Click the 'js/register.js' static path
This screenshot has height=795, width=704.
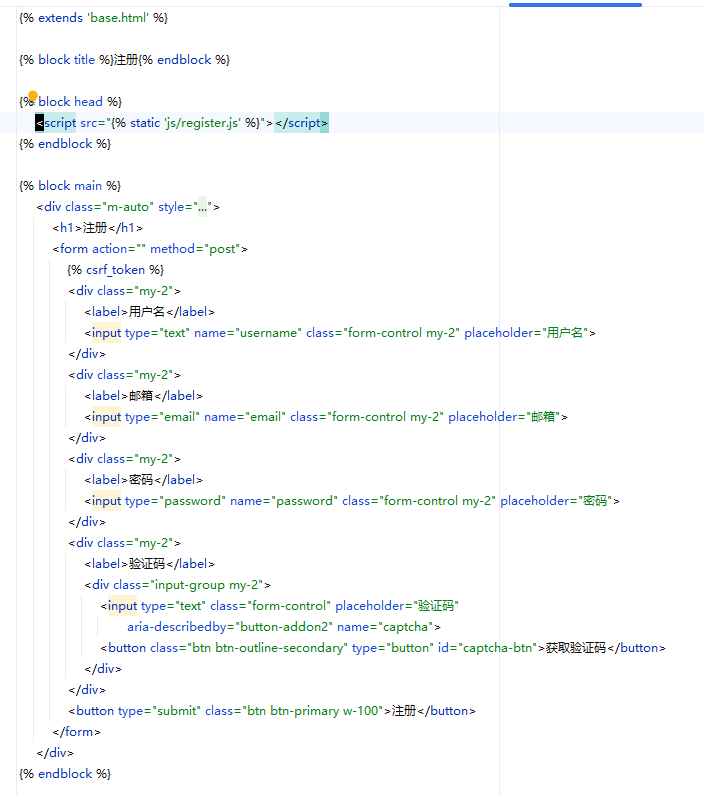(x=202, y=123)
